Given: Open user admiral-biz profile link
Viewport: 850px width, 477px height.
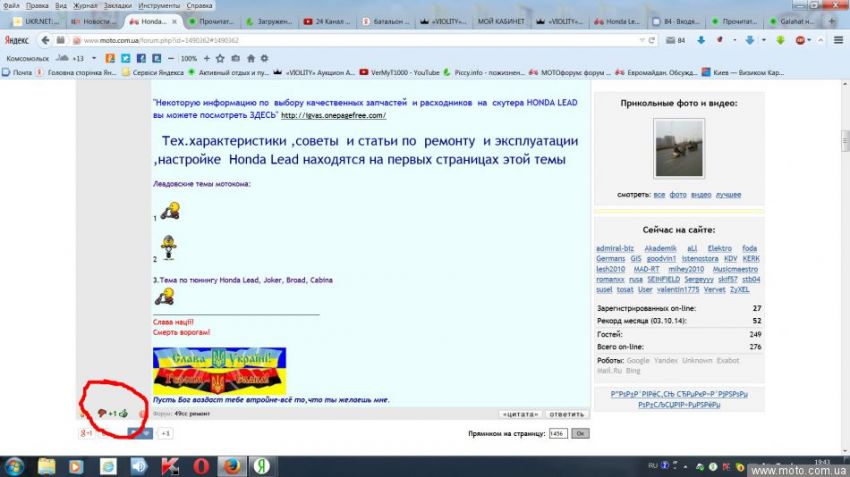Looking at the screenshot, I should pos(615,248).
